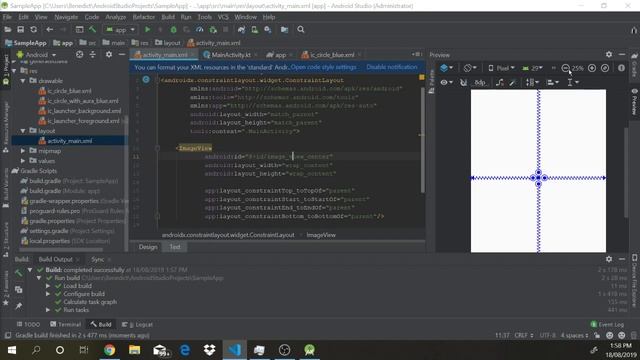Viewport: 640px width, 360px height.
Task: Open the API 29 version dropdown
Action: point(532,68)
